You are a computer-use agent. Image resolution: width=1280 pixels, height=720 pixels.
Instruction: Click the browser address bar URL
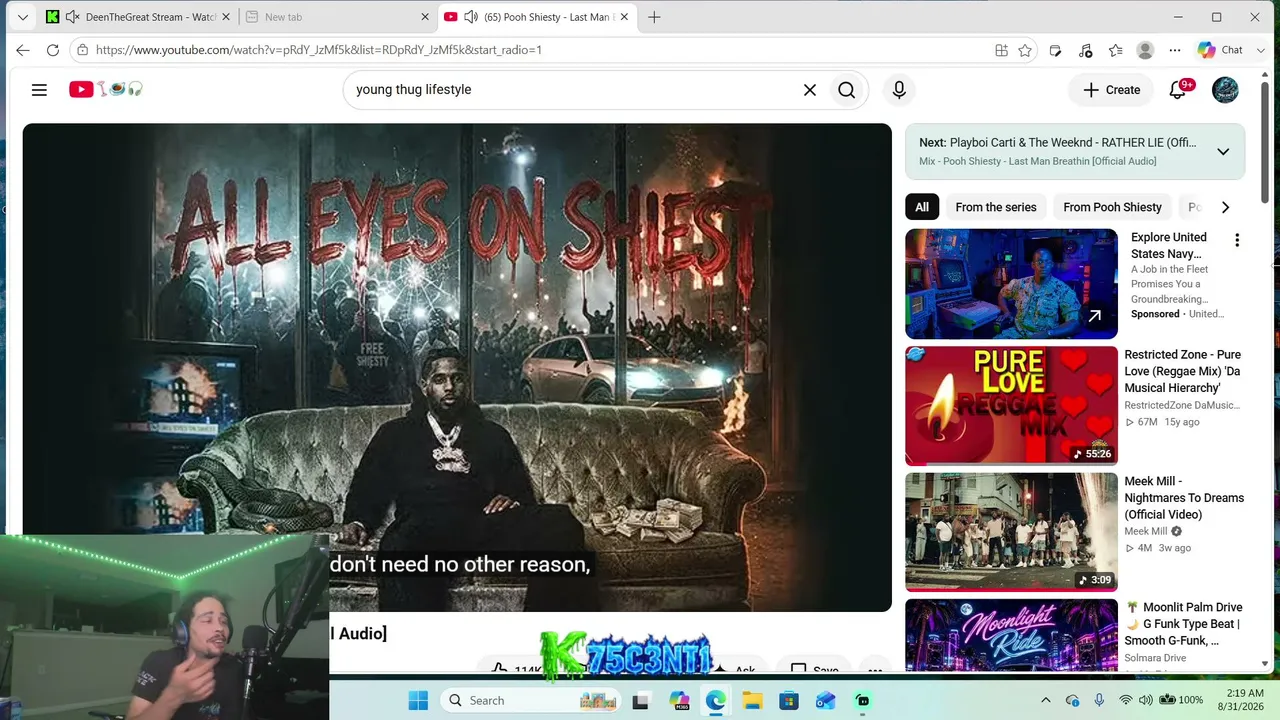point(318,50)
